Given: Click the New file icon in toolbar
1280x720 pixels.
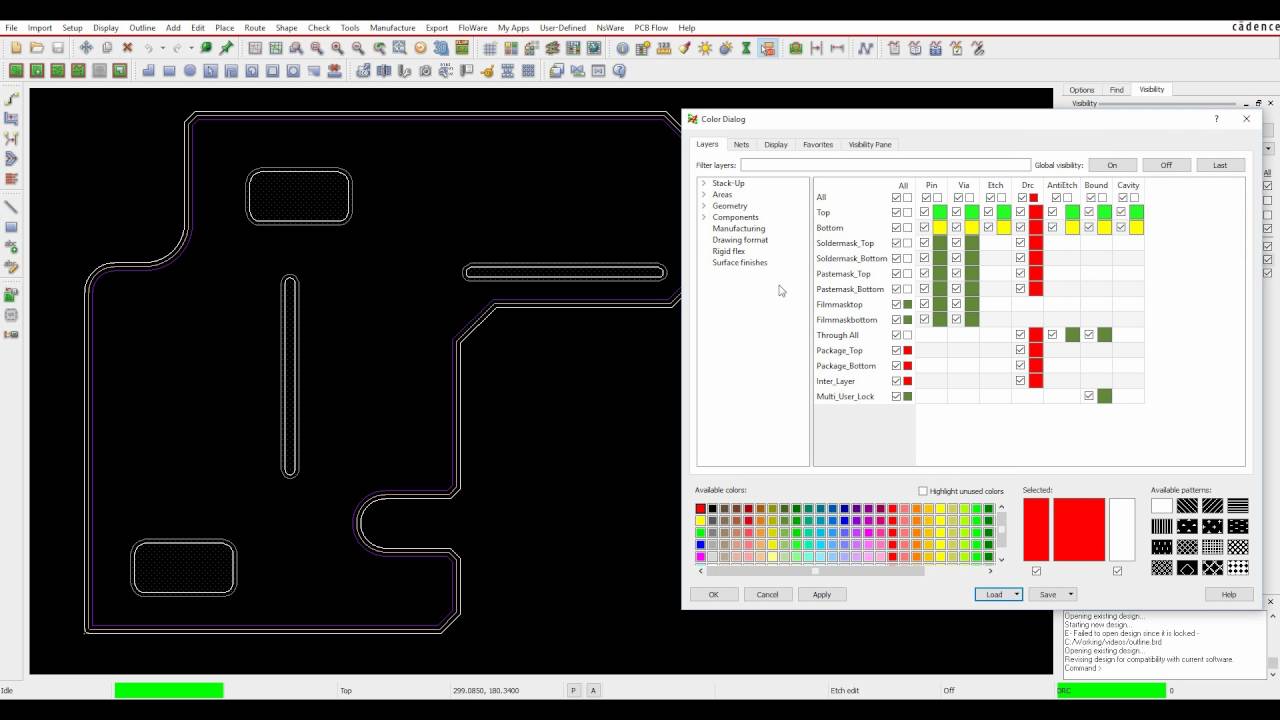Looking at the screenshot, I should [16, 48].
